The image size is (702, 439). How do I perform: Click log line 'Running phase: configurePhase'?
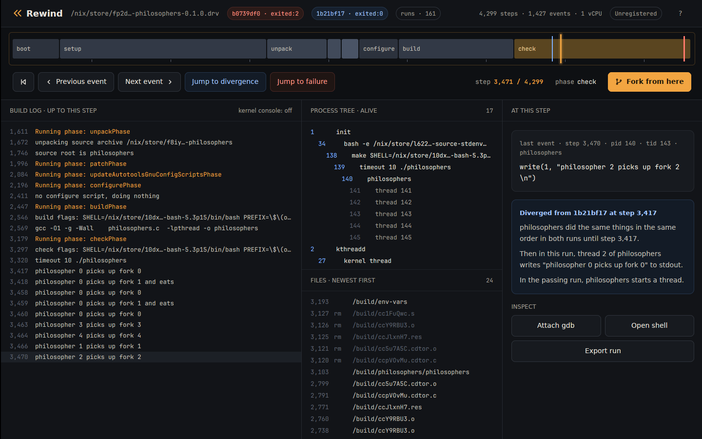[151, 185]
